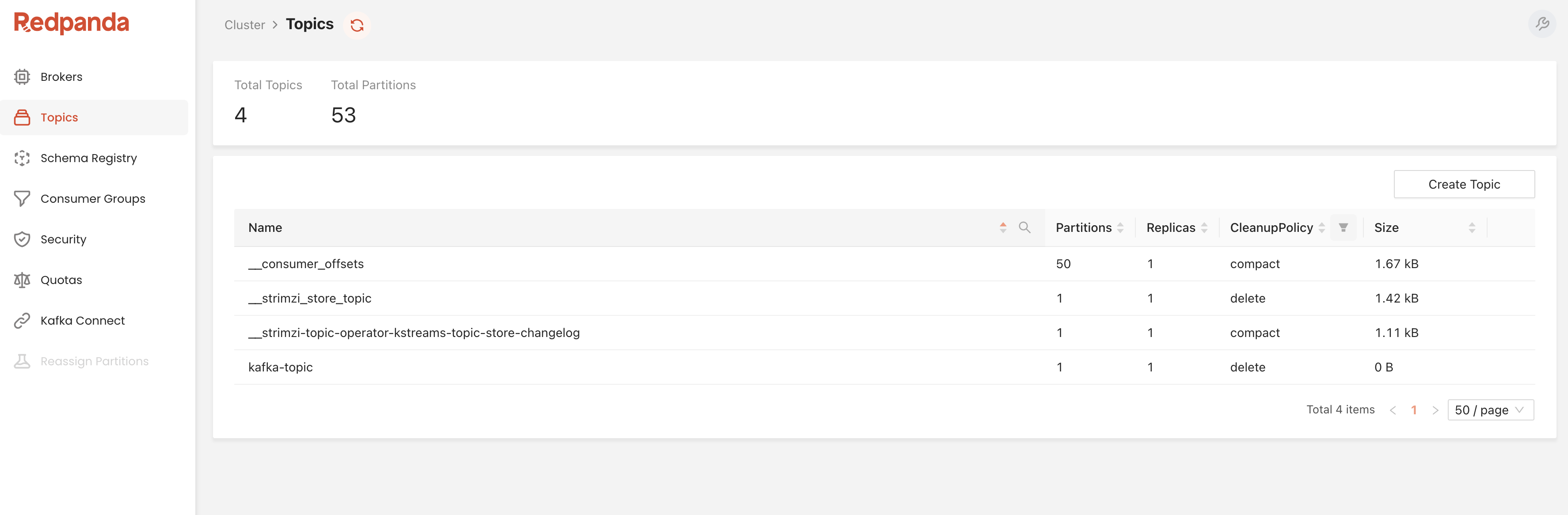Click the Create Topic button
Screen dimensions: 1568x515
pos(1463,184)
